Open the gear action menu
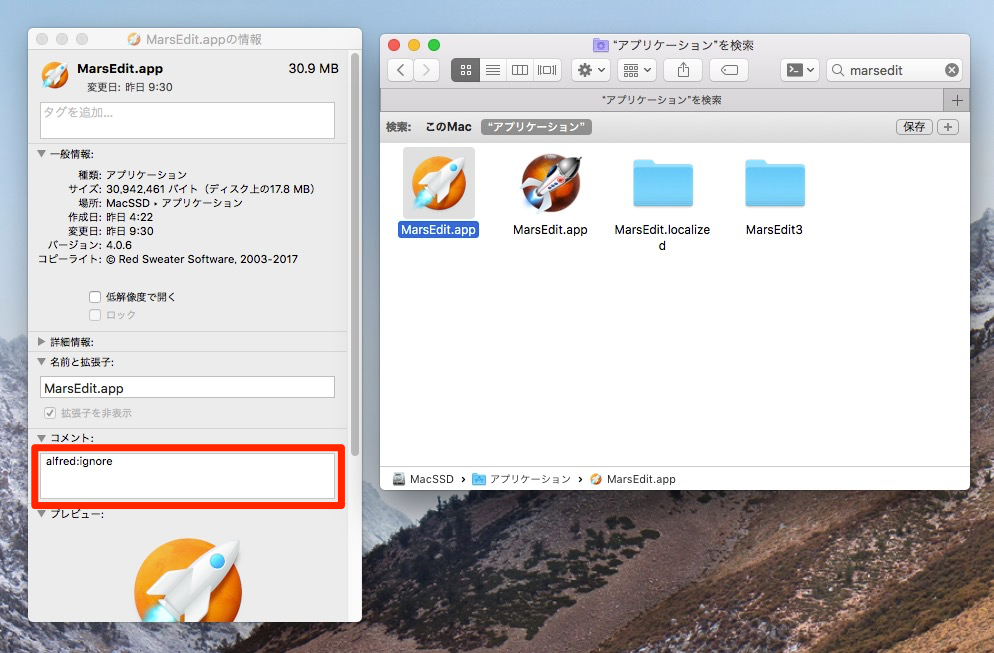994x653 pixels. coord(591,70)
